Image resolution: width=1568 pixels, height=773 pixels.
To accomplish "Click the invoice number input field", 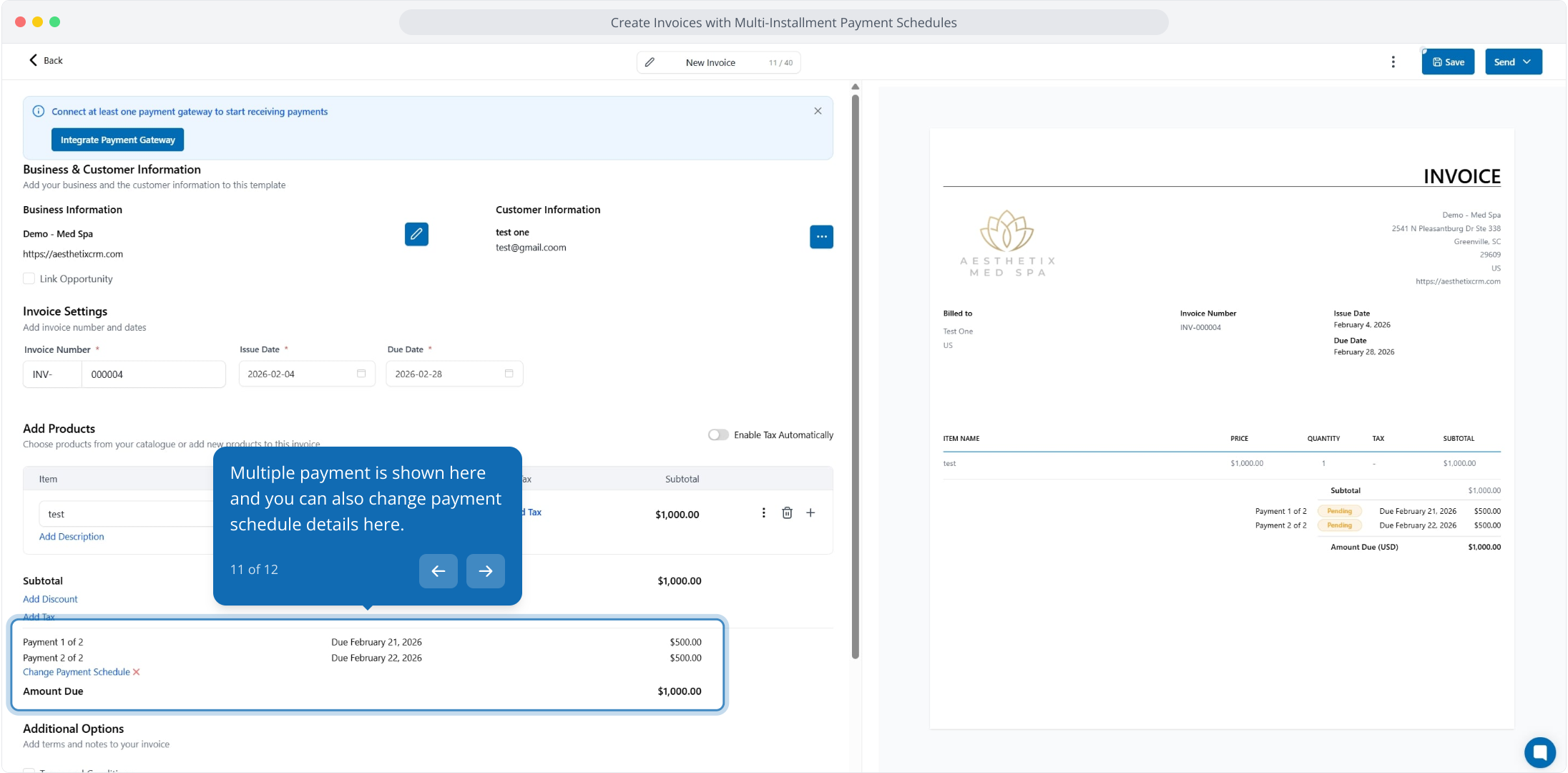I will (x=153, y=374).
